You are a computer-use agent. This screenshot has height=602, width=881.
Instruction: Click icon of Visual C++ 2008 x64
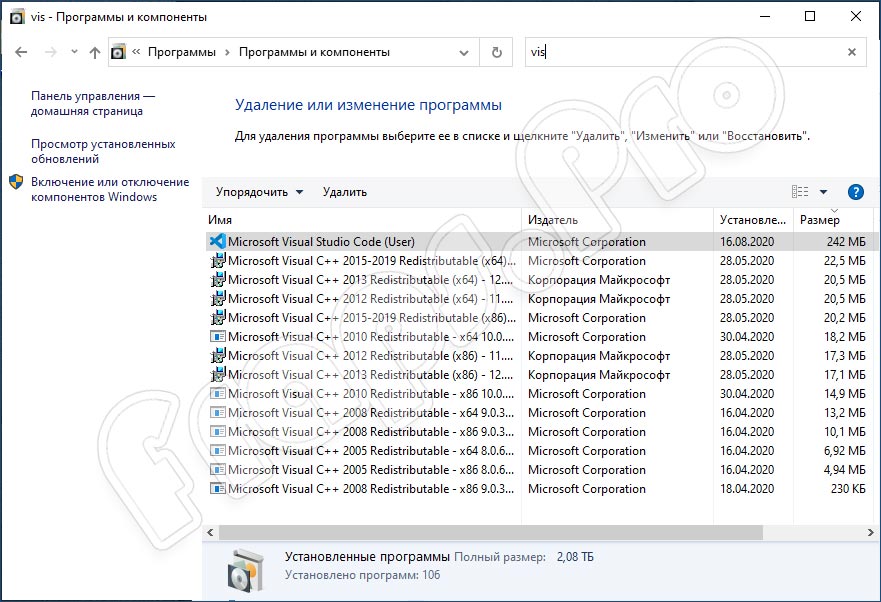[217, 413]
